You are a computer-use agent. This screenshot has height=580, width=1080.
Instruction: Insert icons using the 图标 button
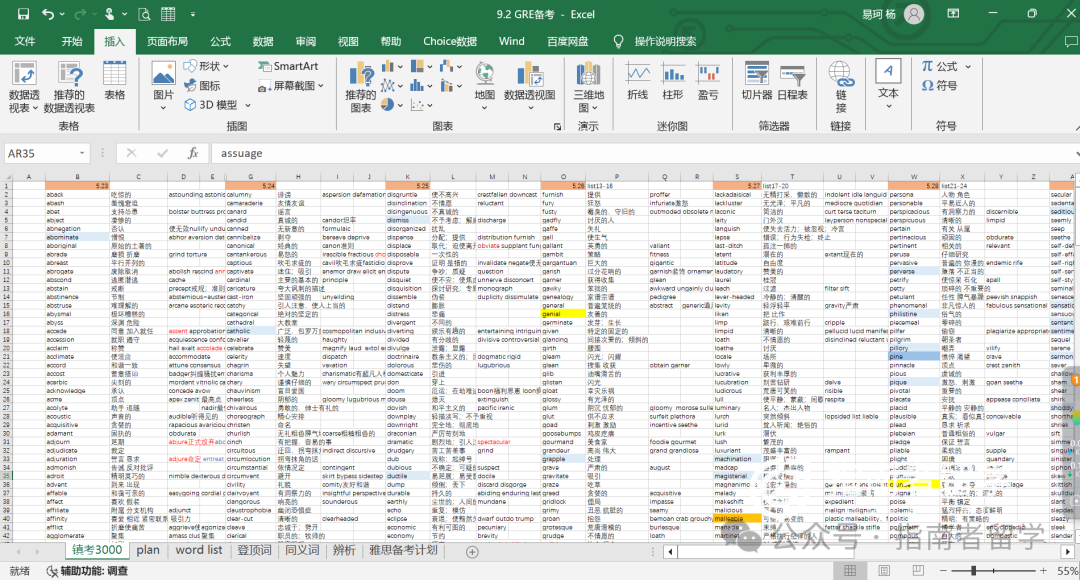tap(202, 85)
